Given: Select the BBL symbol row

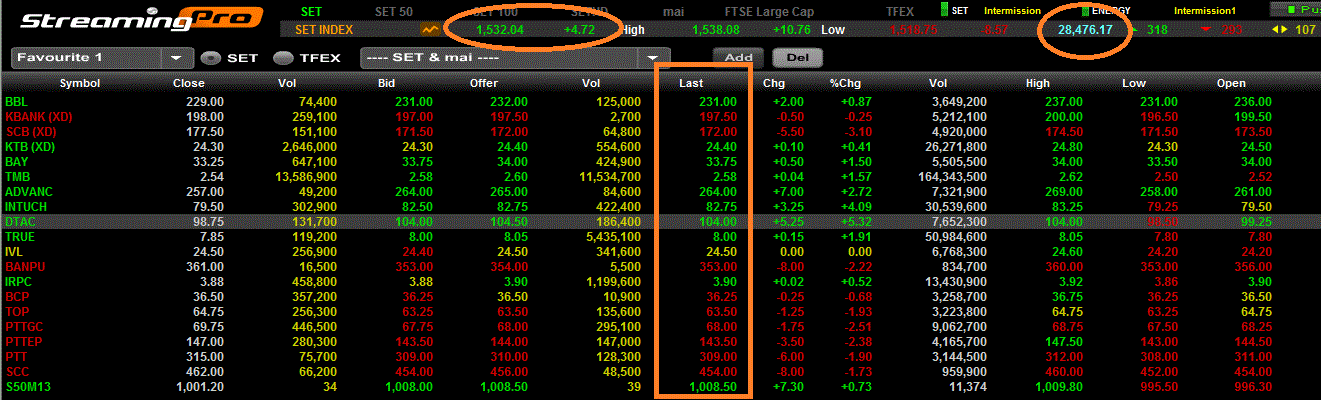Looking at the screenshot, I should 17,102.
